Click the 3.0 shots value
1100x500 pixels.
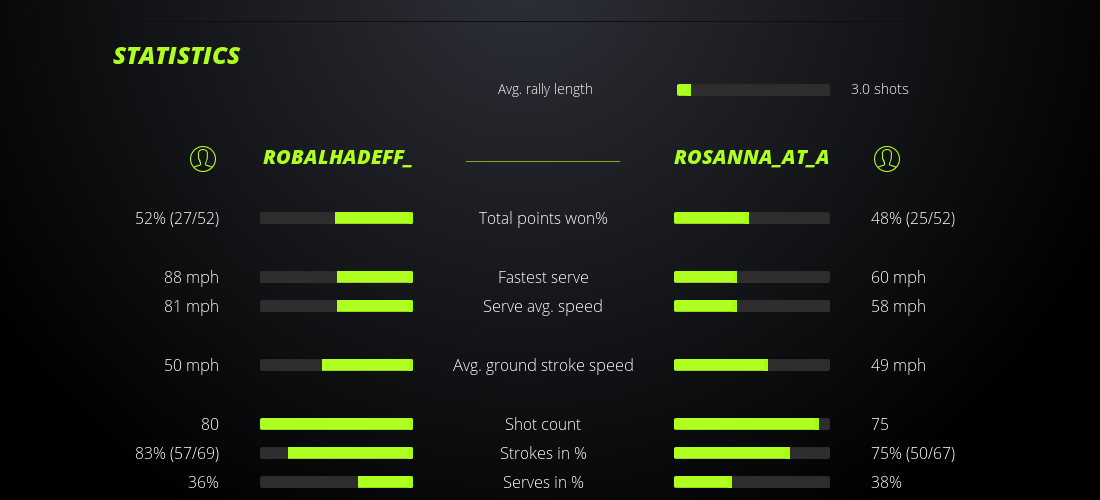(879, 89)
